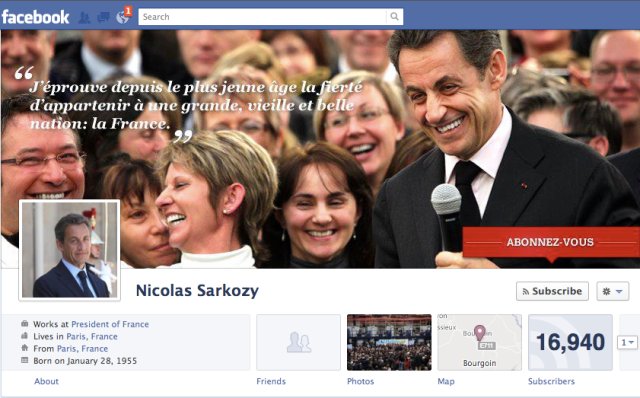Image resolution: width=640 pixels, height=398 pixels.
Task: Open the Map section label
Action: click(446, 381)
